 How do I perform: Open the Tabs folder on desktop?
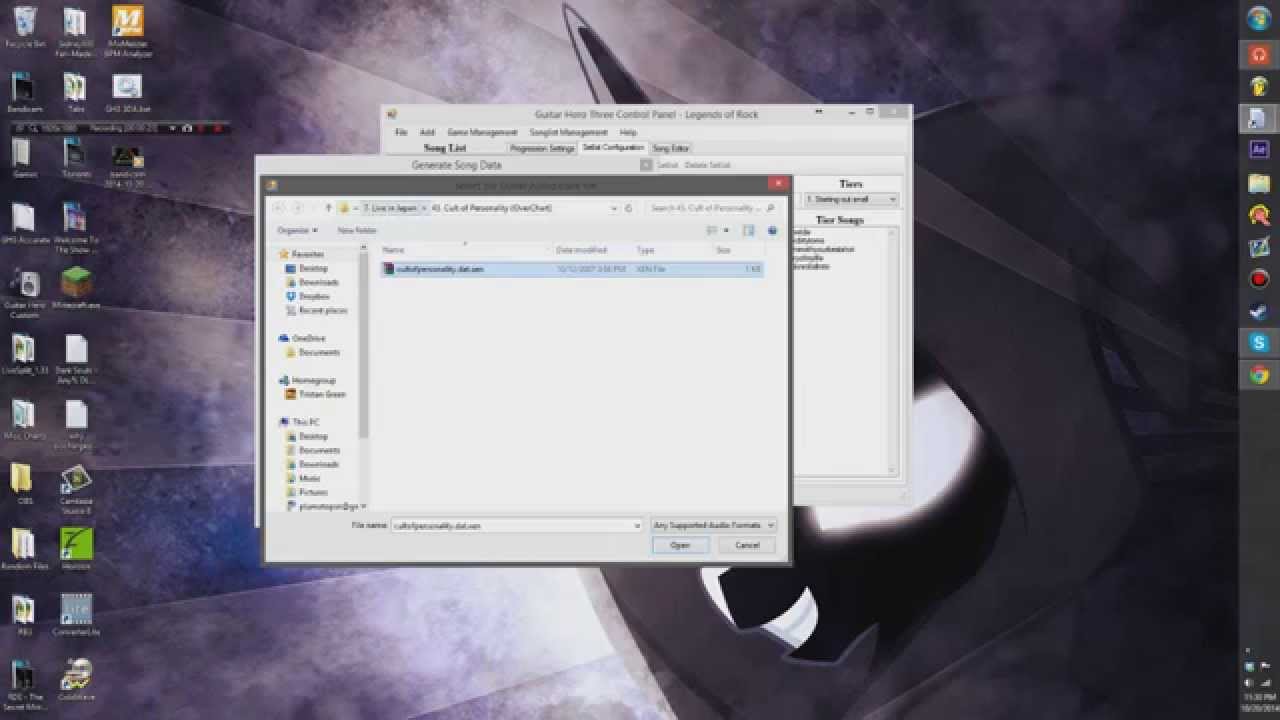point(75,93)
